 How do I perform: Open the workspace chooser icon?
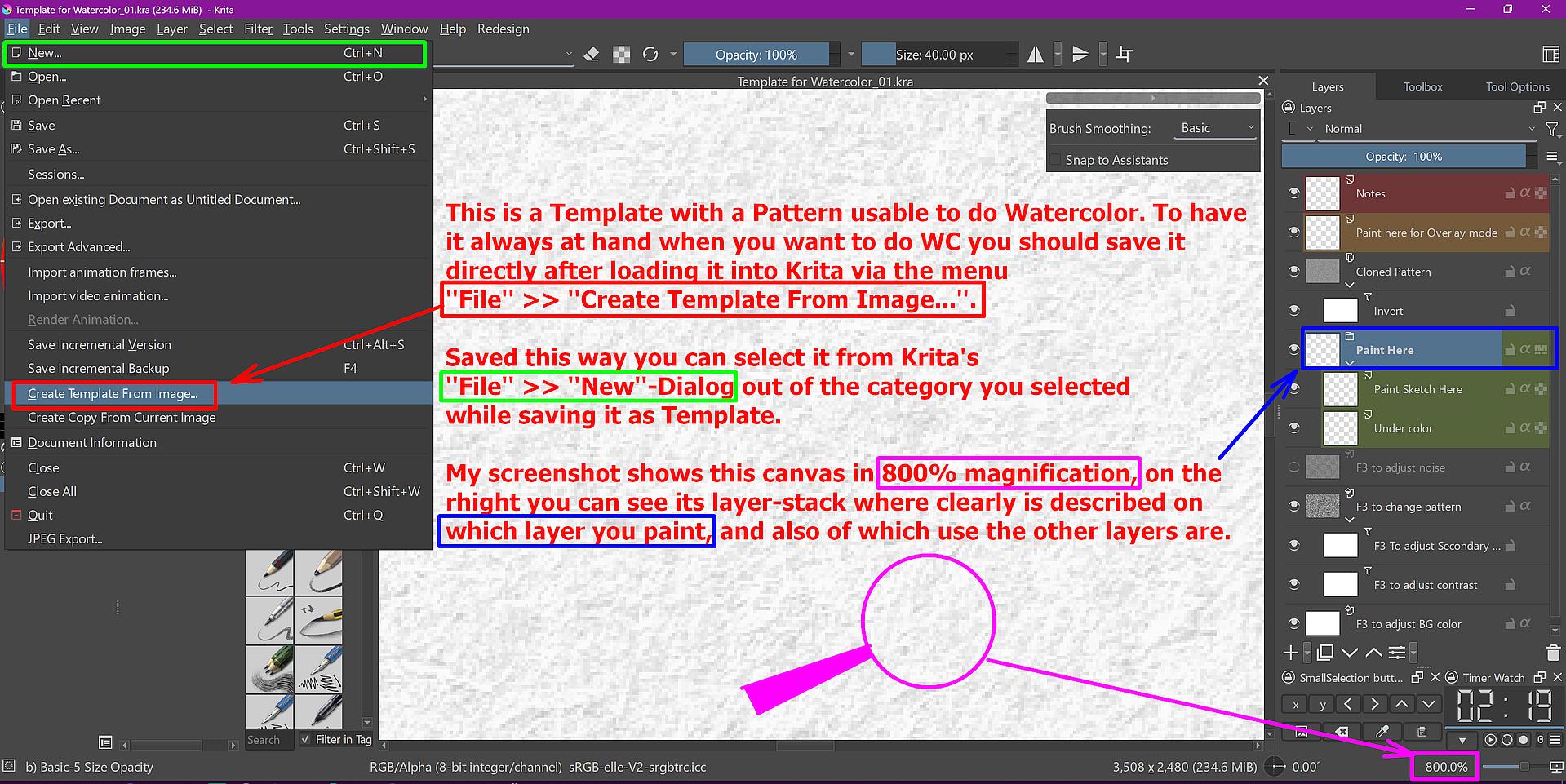(1551, 55)
